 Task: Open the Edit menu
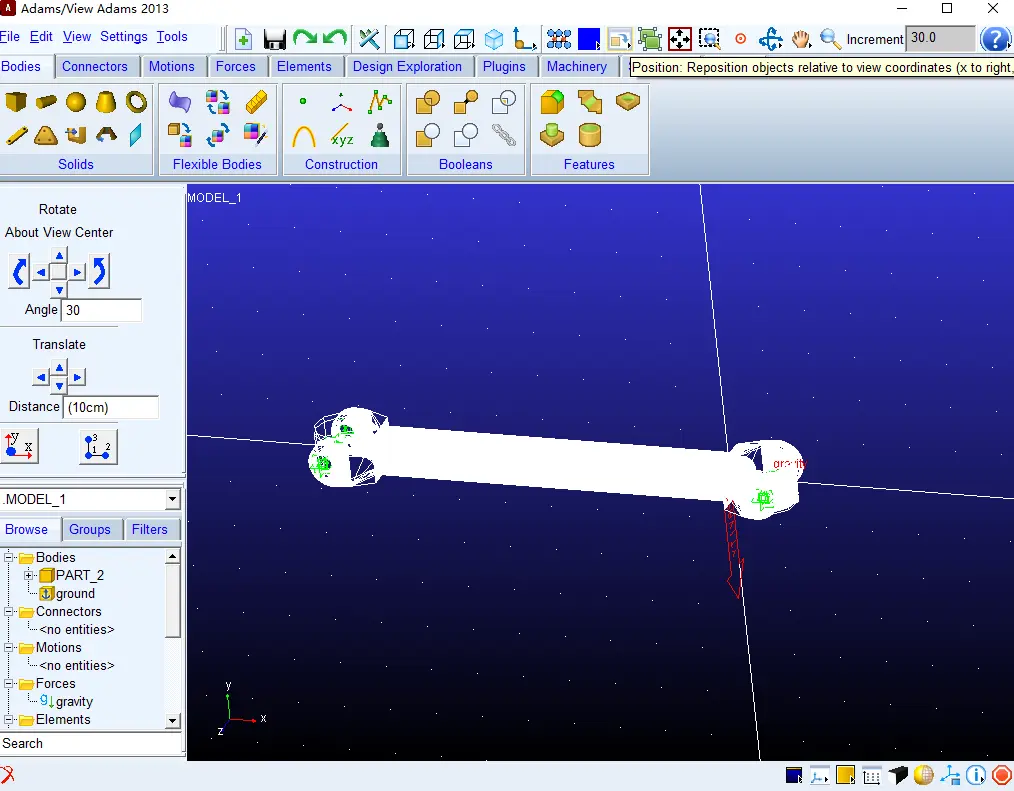point(41,37)
